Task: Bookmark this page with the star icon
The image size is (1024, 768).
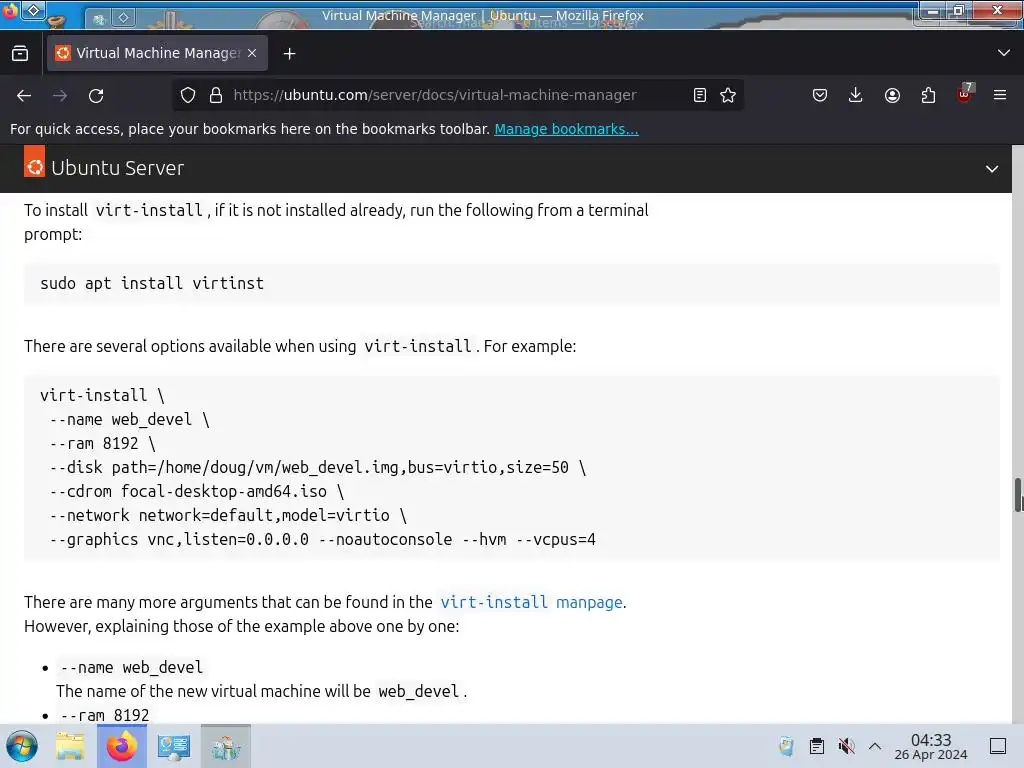Action: click(x=728, y=95)
